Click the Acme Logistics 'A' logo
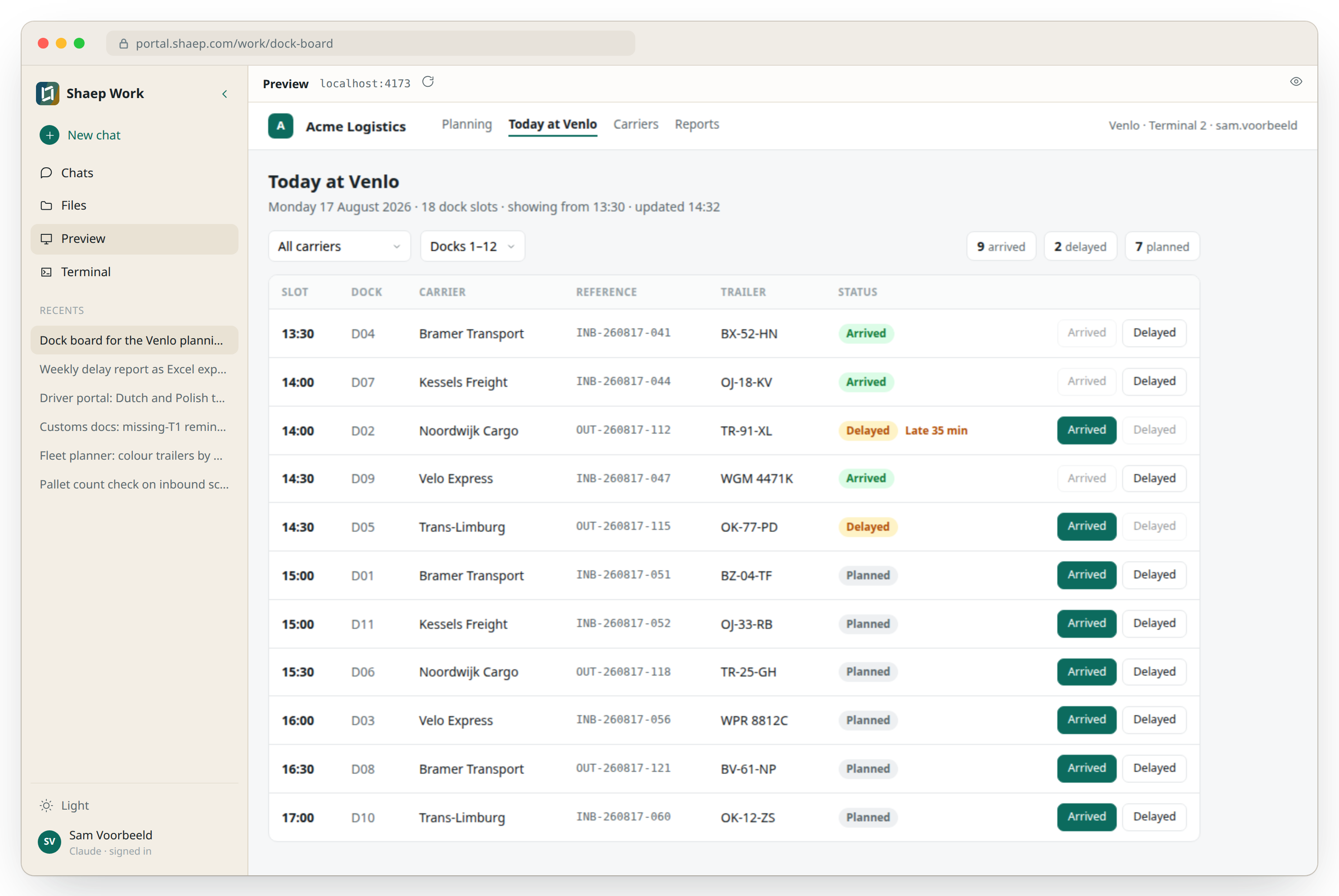This screenshot has width=1339, height=896. point(281,125)
